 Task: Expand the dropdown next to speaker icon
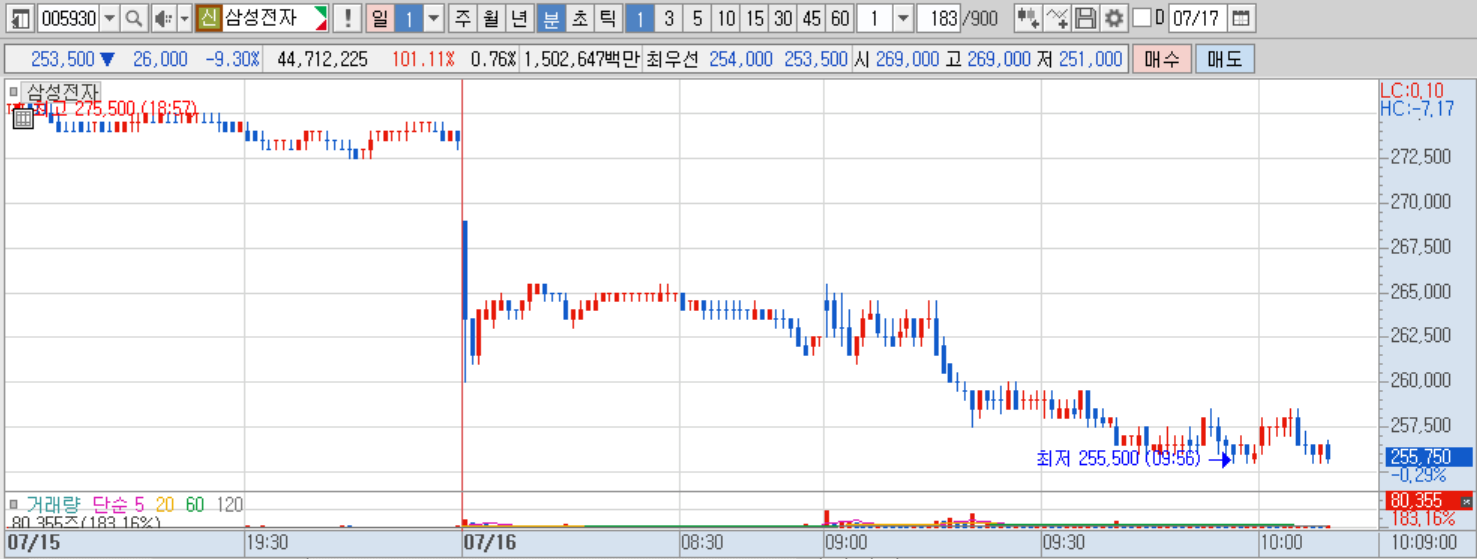click(x=184, y=18)
